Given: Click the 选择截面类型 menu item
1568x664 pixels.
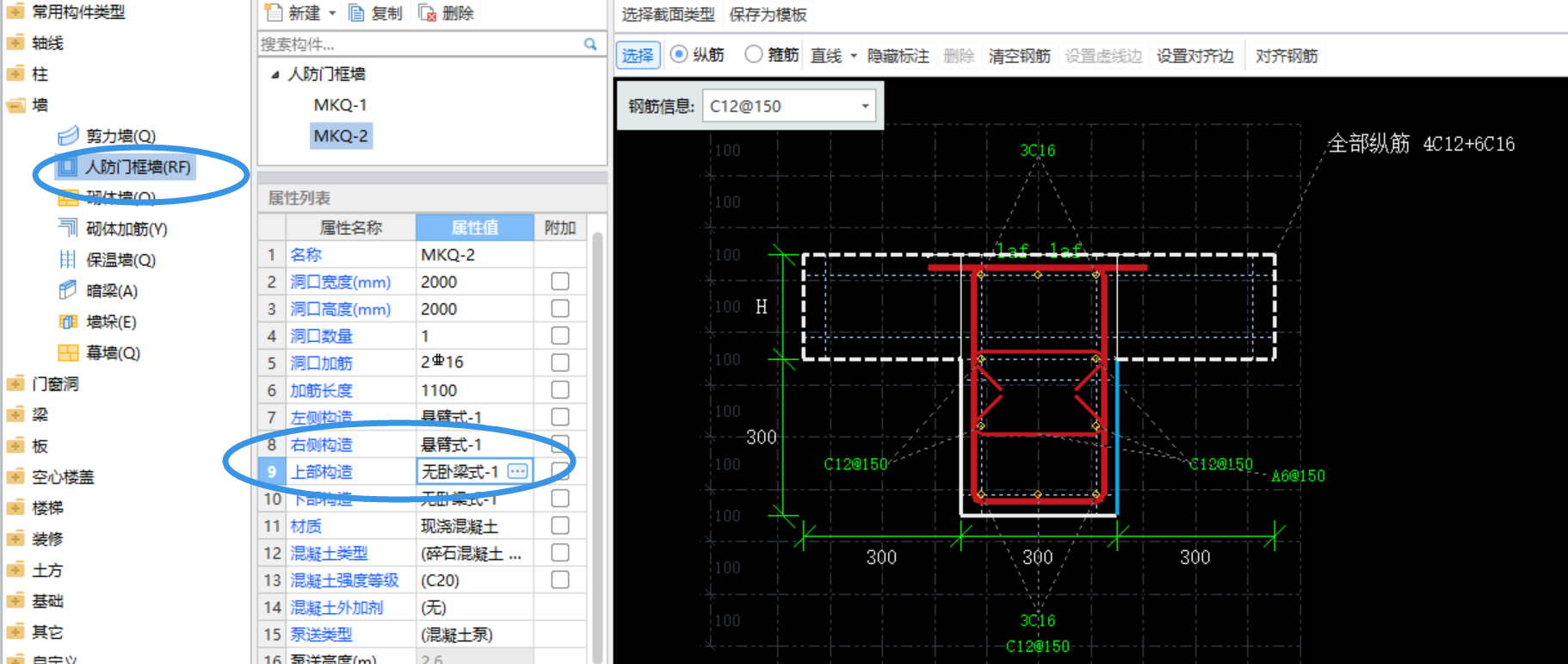Looking at the screenshot, I should (668, 15).
